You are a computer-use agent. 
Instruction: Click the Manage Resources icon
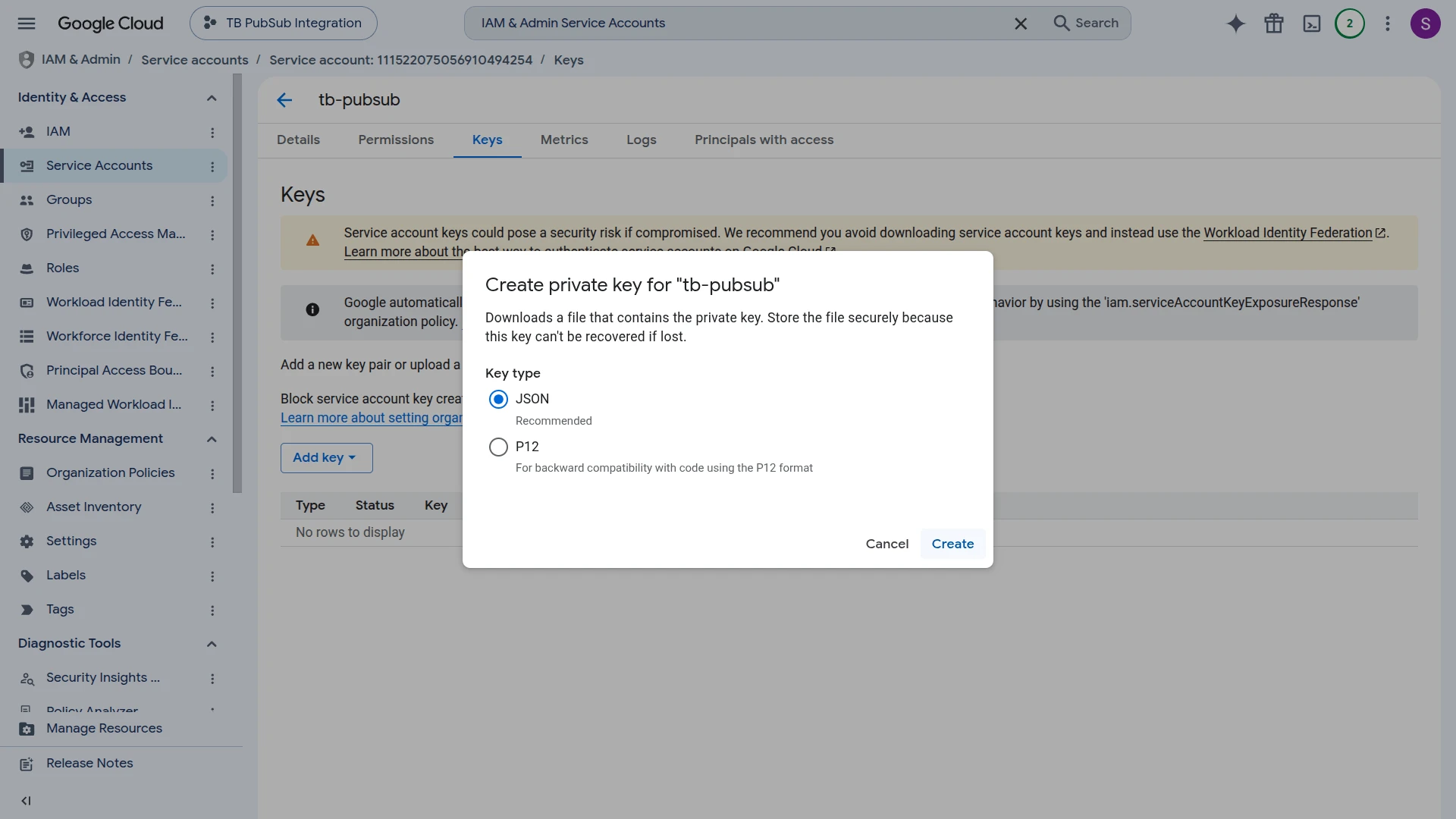coord(27,729)
